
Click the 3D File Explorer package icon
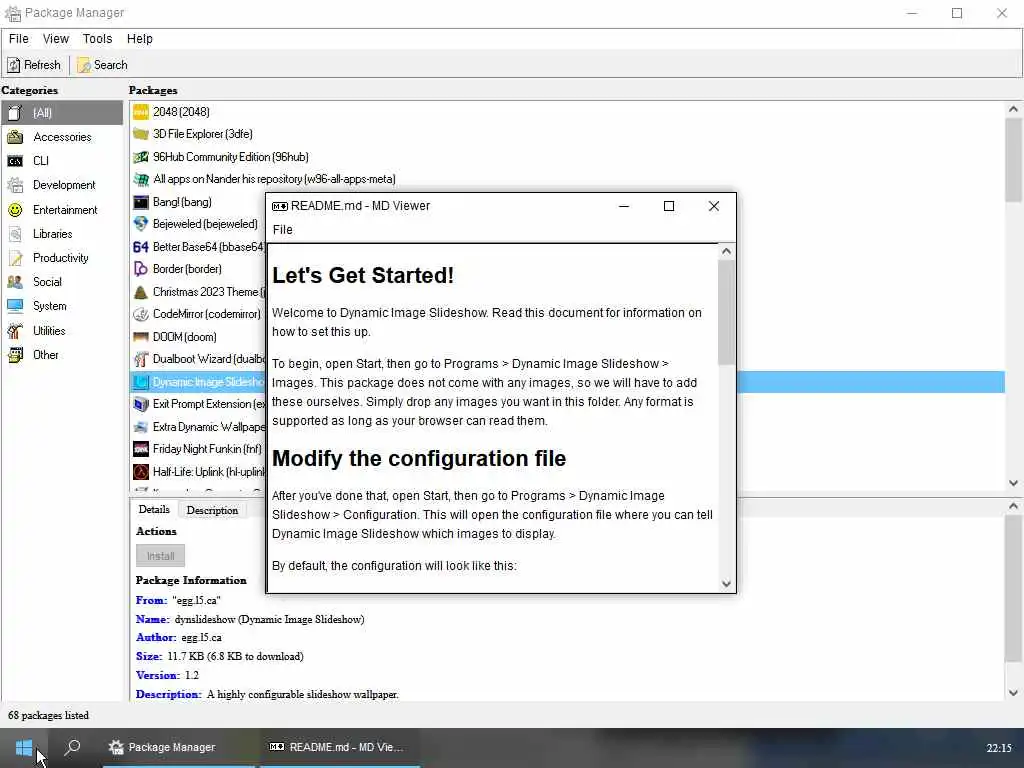coord(140,134)
